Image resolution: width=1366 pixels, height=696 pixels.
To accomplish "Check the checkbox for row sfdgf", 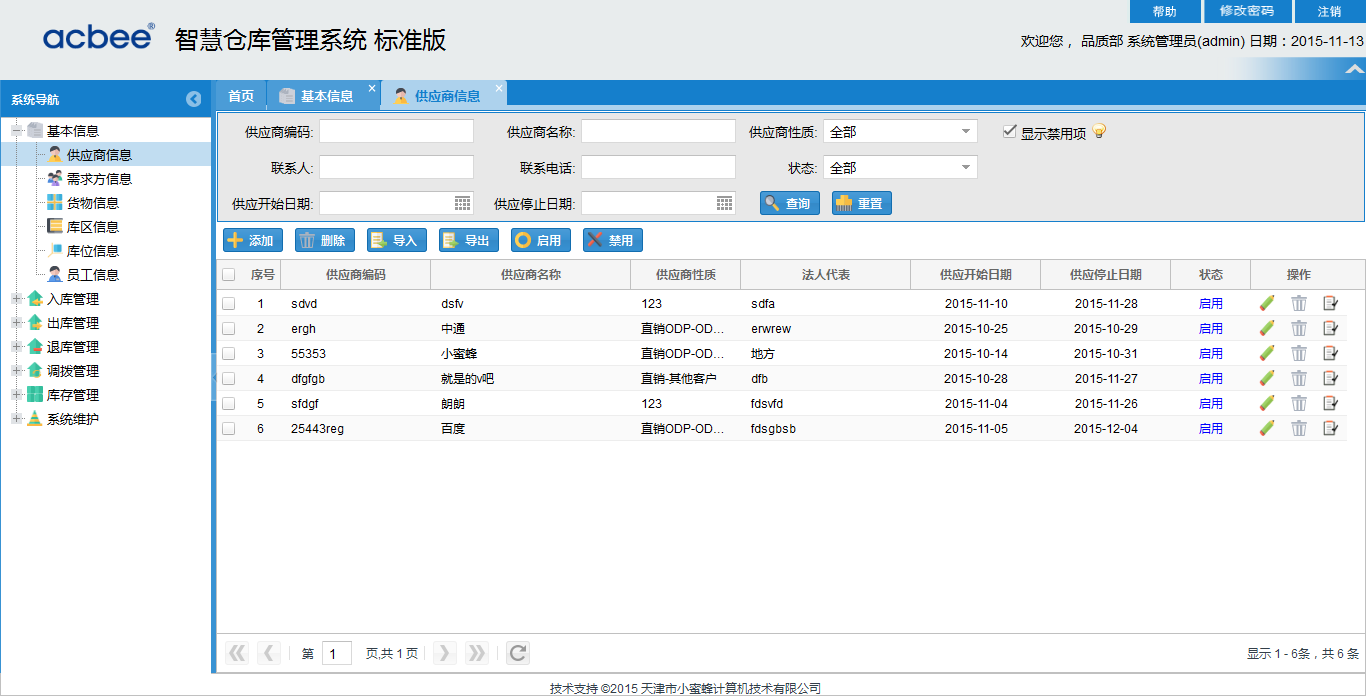I will [x=228, y=403].
